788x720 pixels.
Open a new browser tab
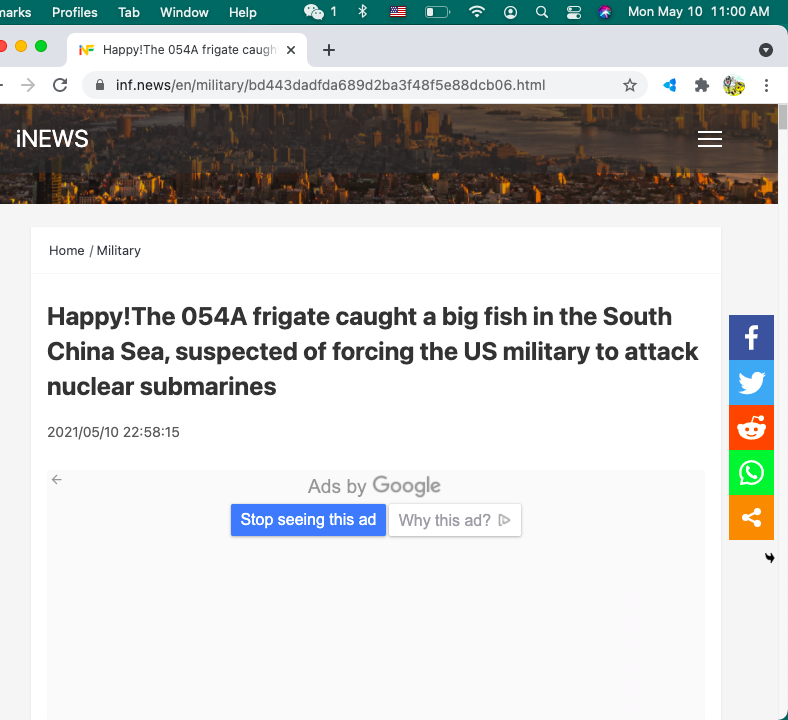[329, 50]
